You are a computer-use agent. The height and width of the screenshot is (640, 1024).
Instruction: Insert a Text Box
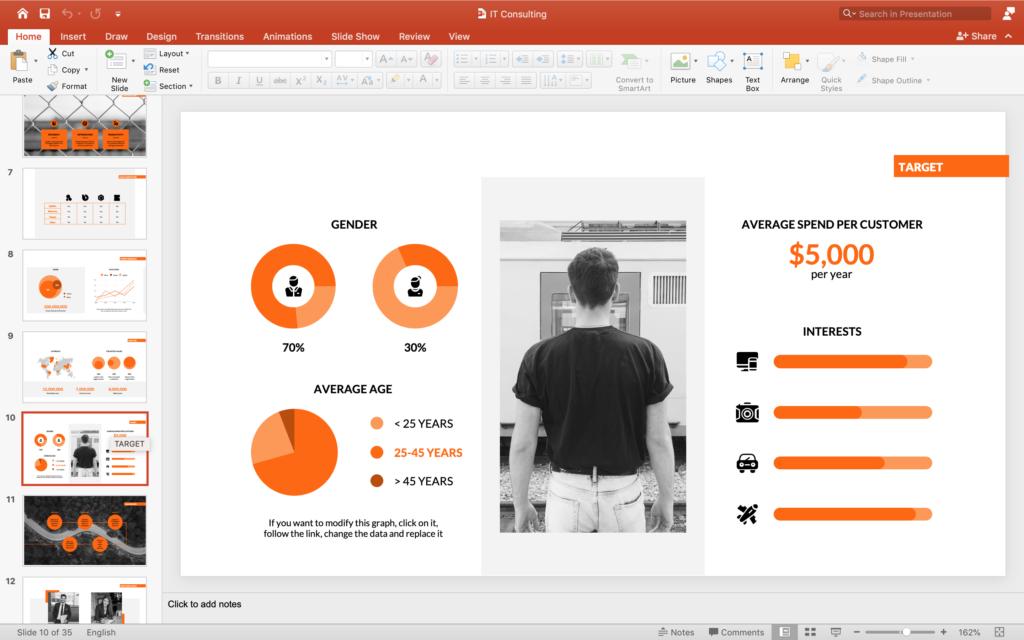tap(752, 70)
